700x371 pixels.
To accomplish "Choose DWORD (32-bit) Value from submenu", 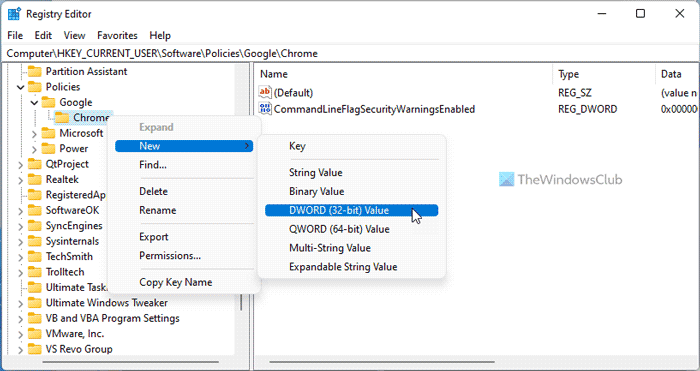I will tap(351, 210).
